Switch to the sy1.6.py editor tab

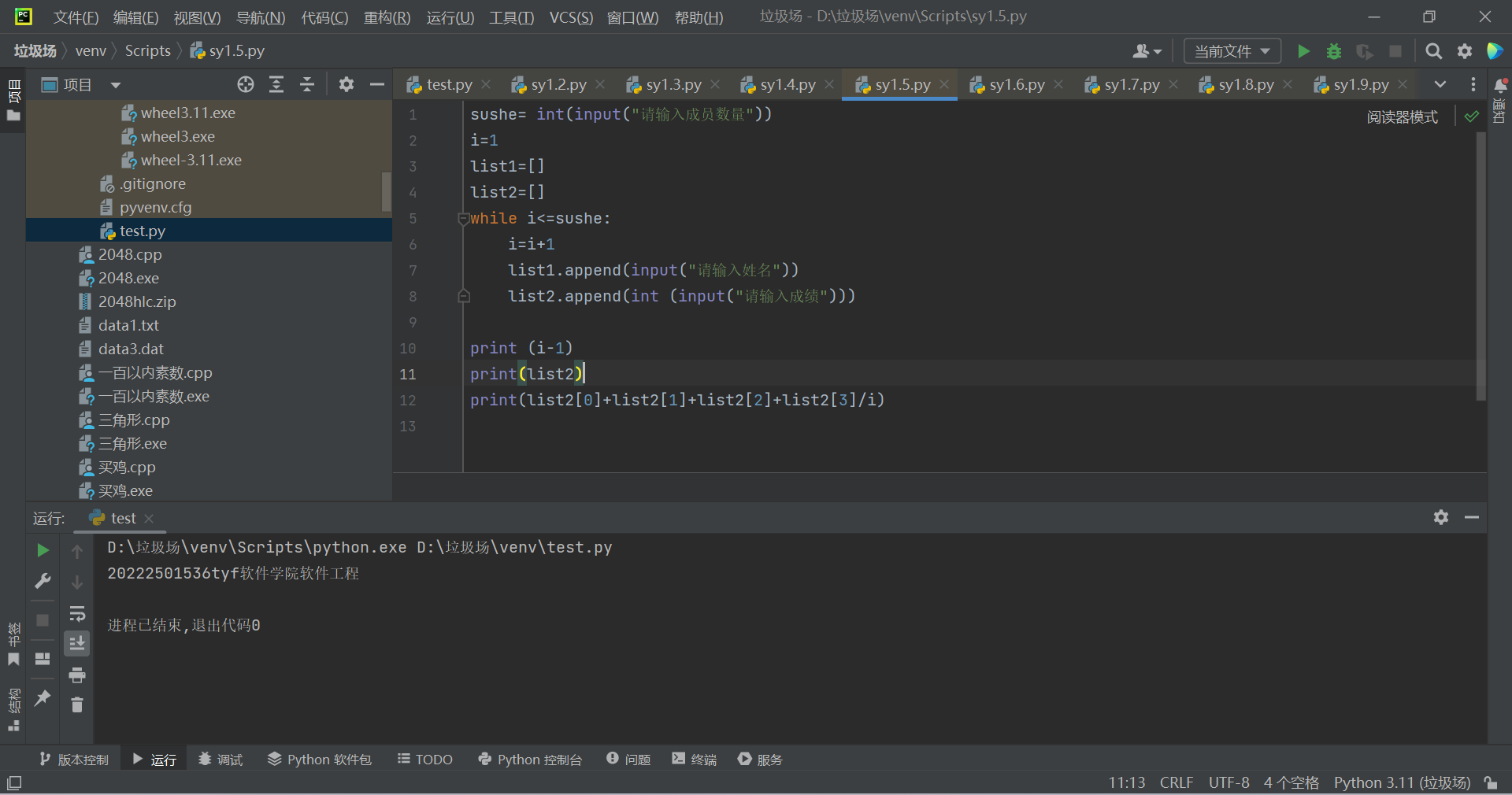coord(1016,84)
